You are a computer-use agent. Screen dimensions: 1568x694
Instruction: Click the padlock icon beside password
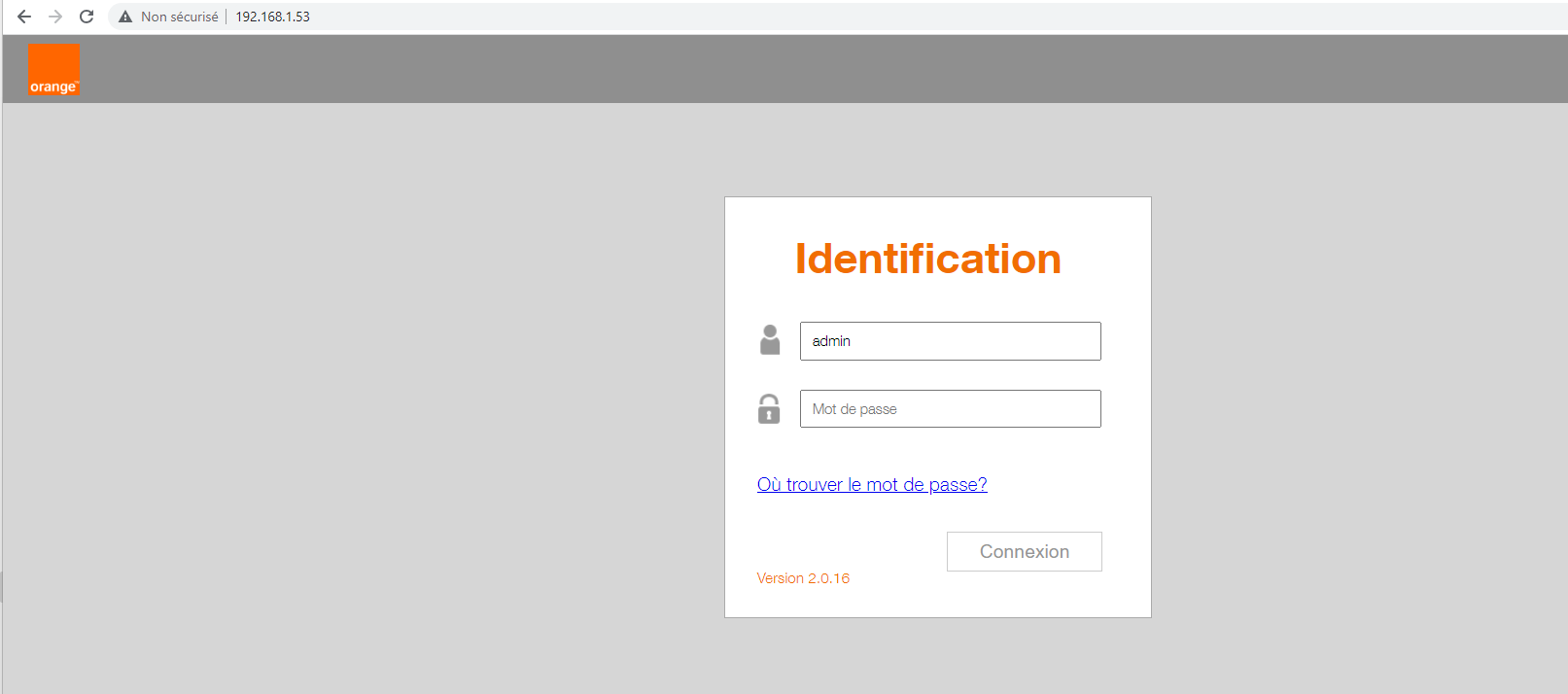tap(769, 409)
